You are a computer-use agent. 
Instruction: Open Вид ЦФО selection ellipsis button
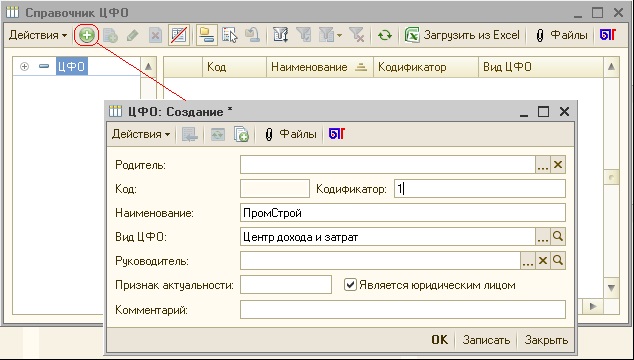(543, 237)
